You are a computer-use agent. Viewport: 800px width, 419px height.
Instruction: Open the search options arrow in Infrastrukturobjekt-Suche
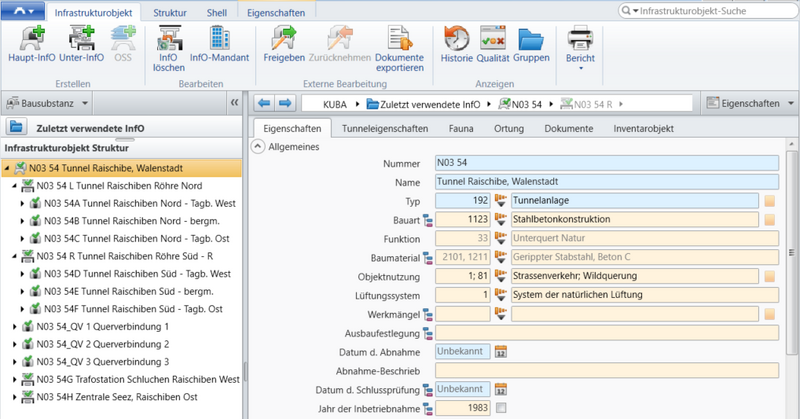tap(635, 11)
